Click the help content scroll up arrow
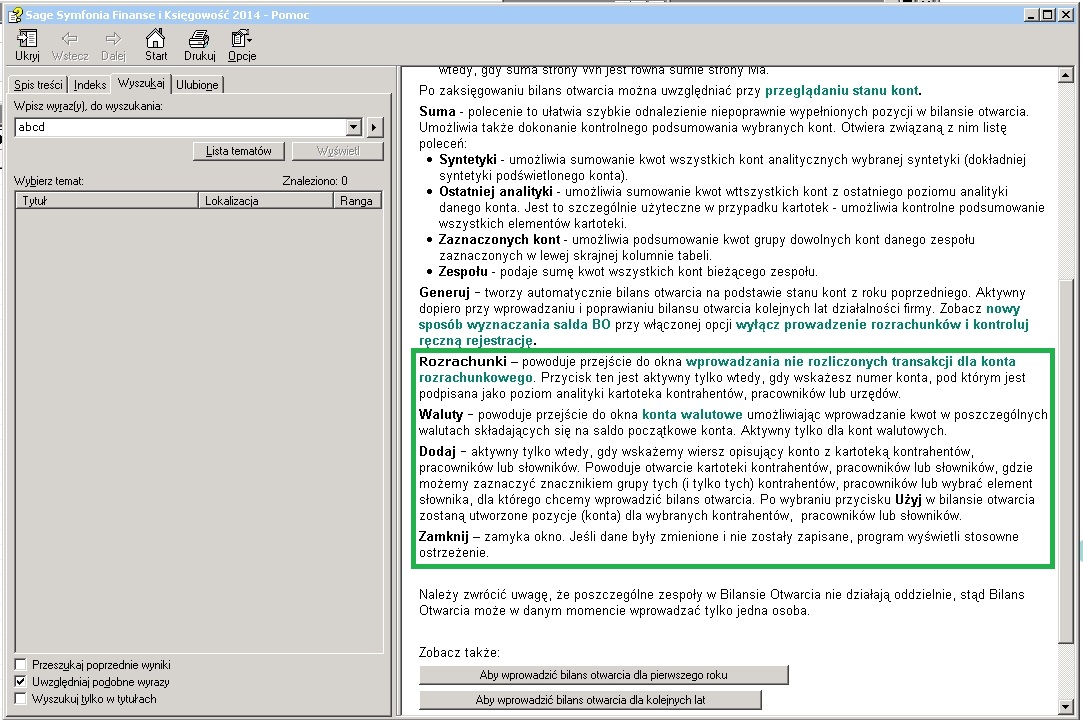This screenshot has width=1083, height=720. pyautogui.click(x=1065, y=75)
